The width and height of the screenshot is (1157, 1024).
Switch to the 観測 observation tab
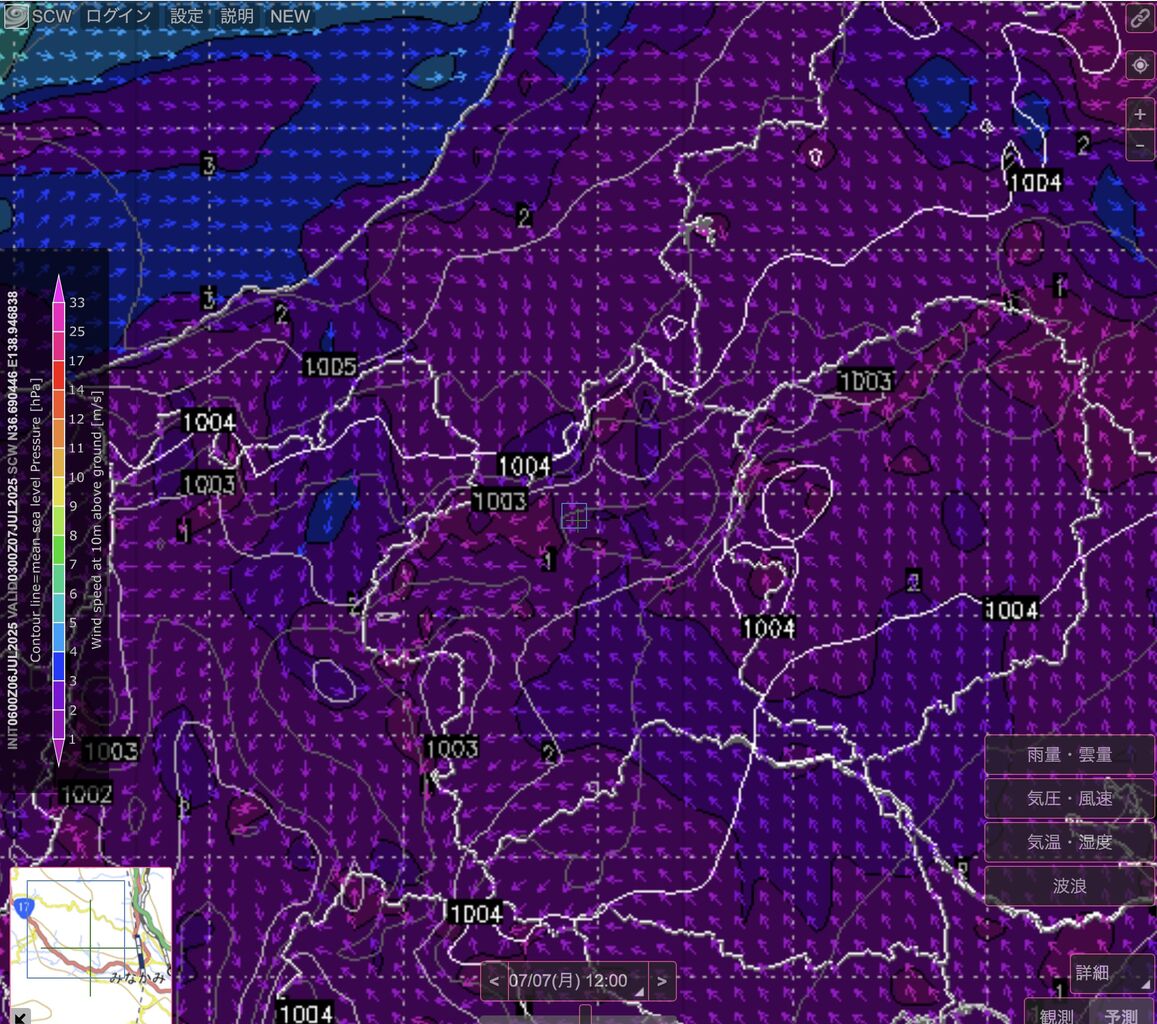tap(1056, 1014)
